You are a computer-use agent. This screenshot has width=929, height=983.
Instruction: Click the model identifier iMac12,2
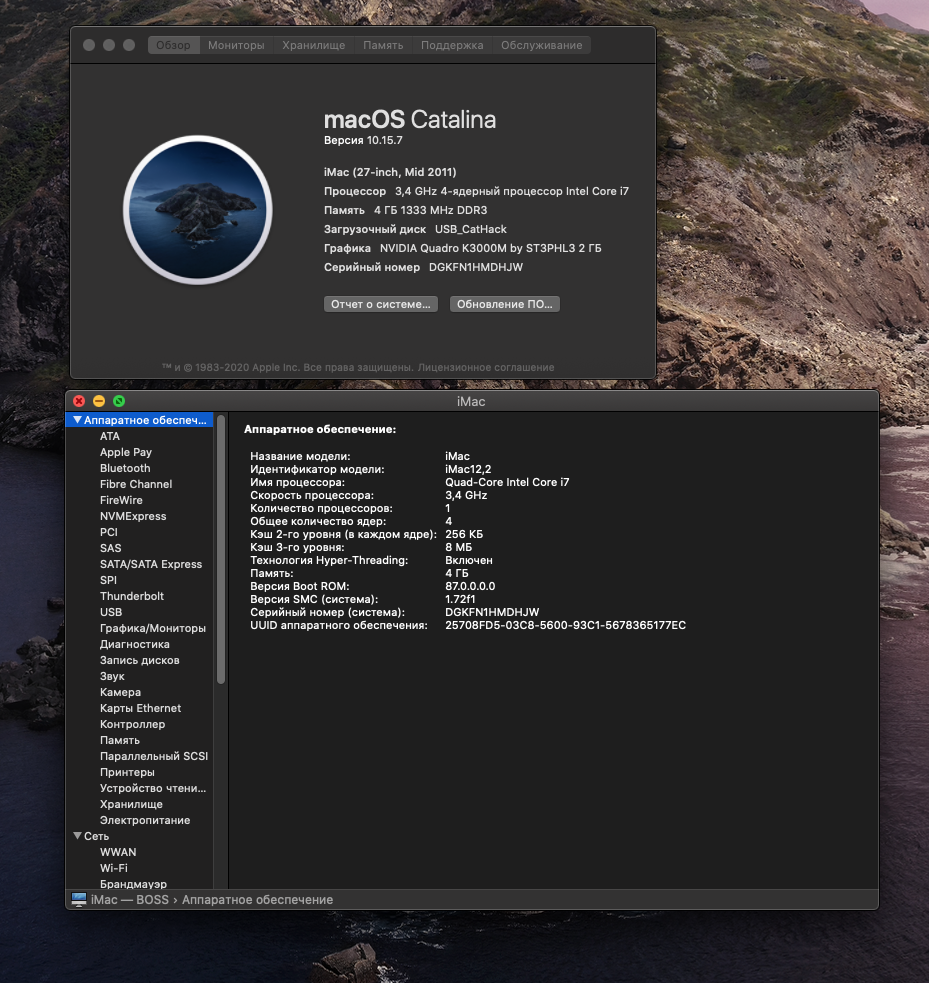point(468,469)
